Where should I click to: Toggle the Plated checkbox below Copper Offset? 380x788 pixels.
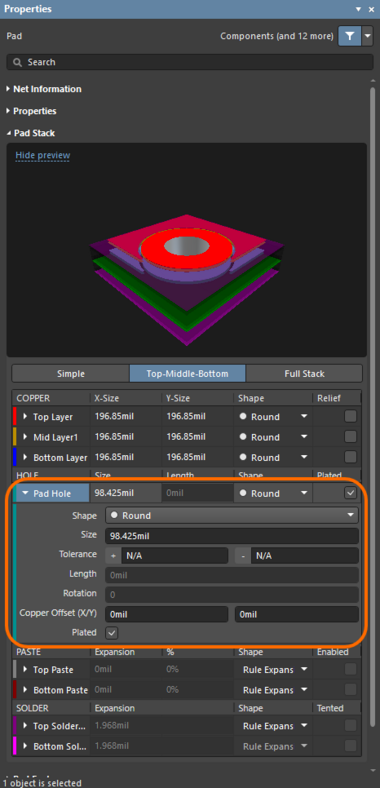[112, 633]
